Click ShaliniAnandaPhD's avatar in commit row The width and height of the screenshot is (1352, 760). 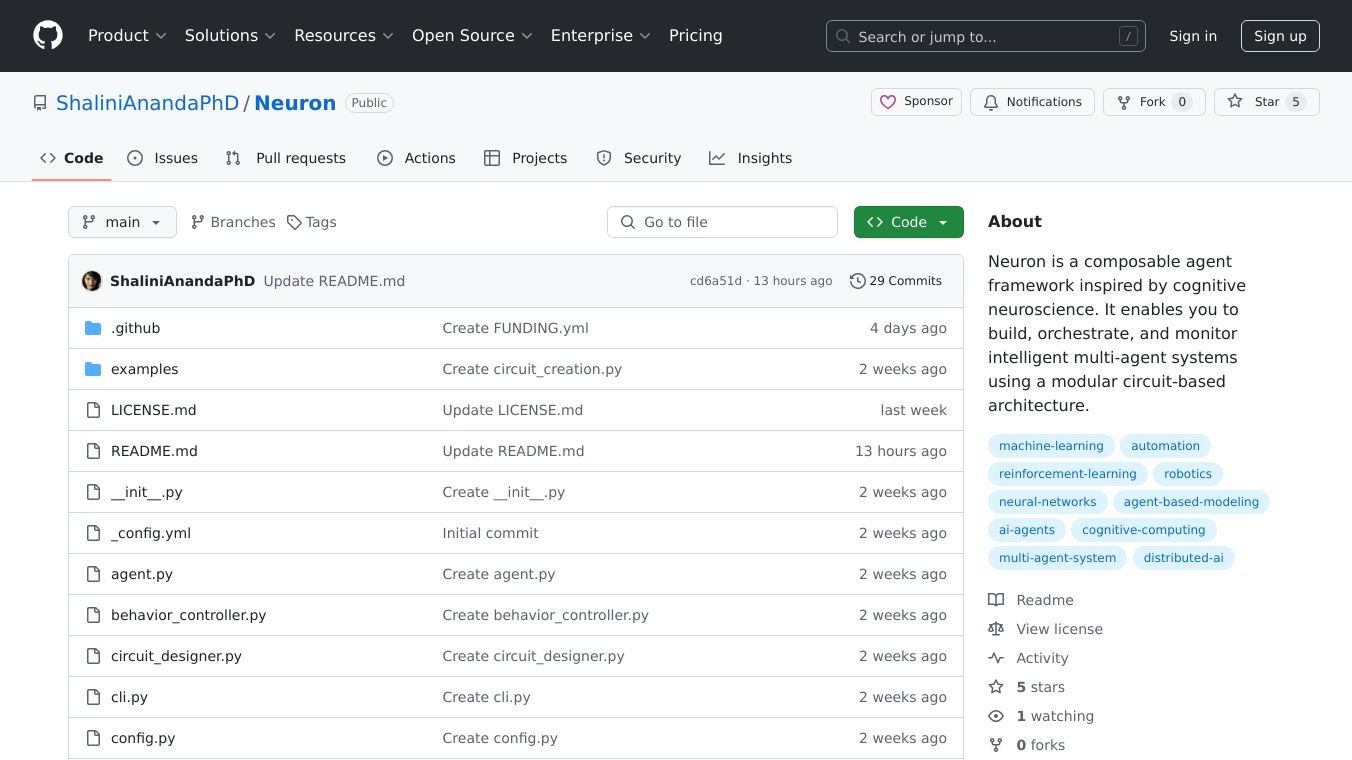click(92, 281)
